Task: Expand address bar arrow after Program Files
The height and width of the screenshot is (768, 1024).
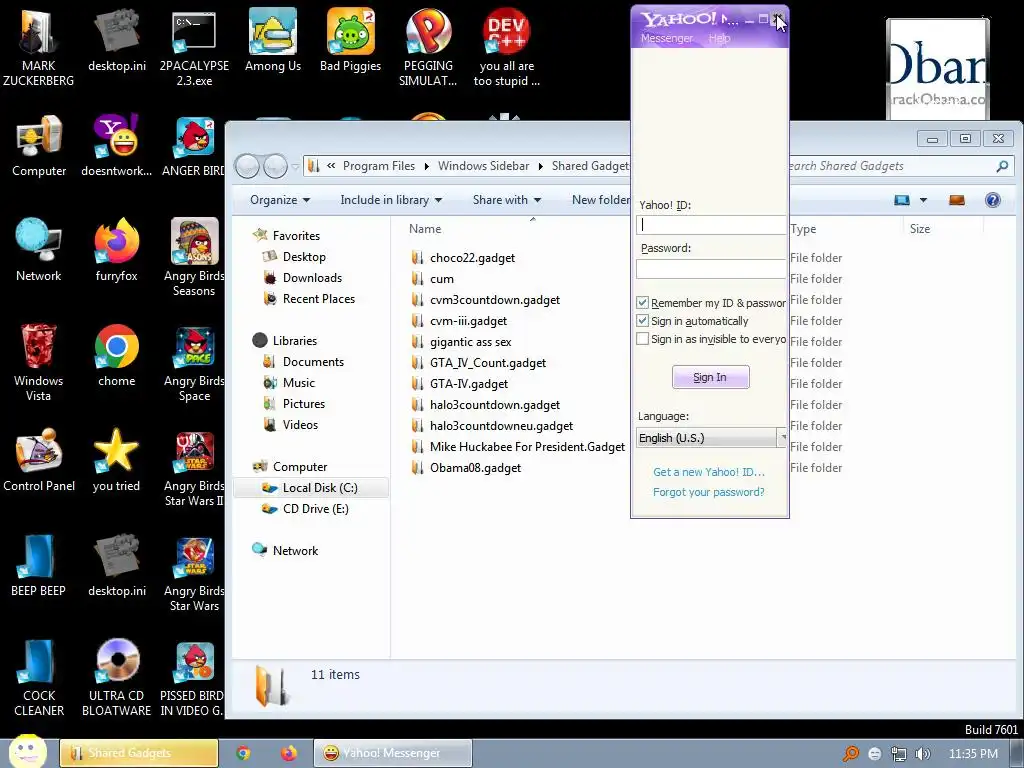Action: click(x=426, y=167)
